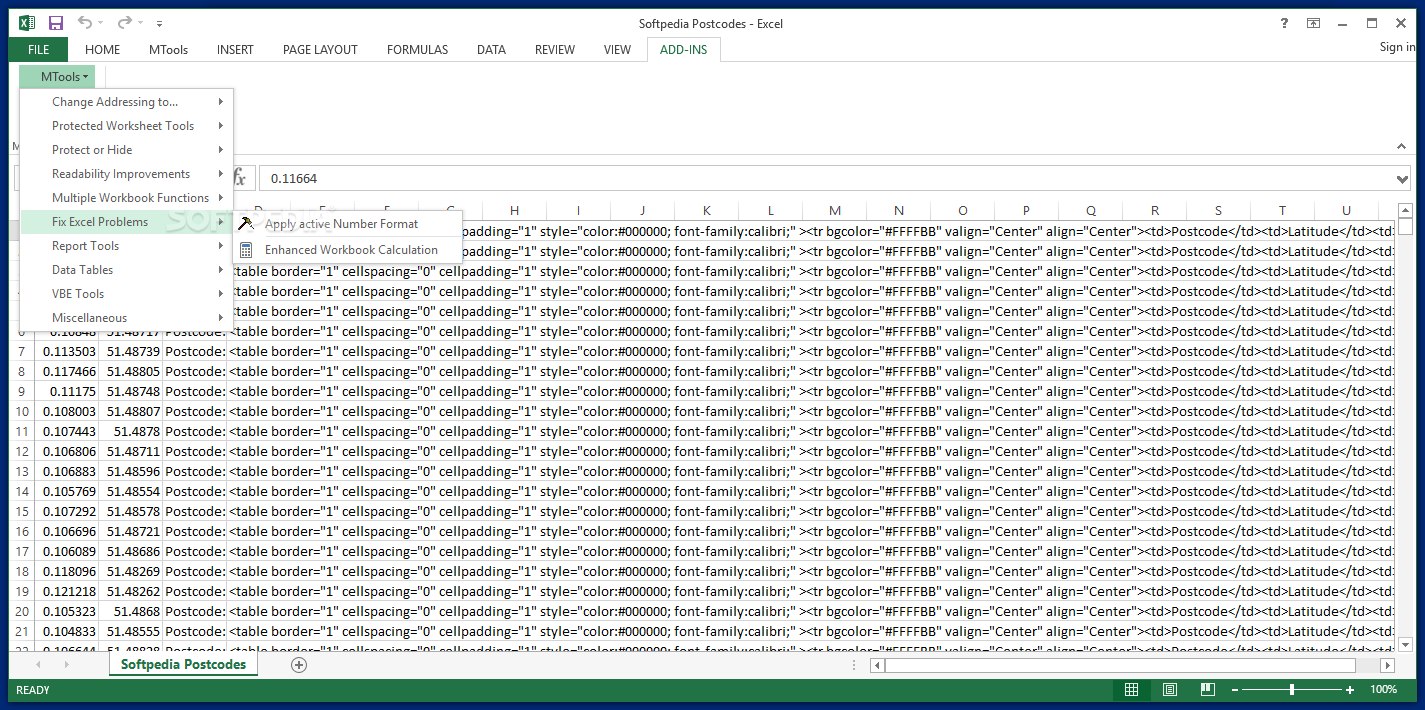Select the ADD-INS ribbon tab
The image size is (1425, 710).
(683, 49)
